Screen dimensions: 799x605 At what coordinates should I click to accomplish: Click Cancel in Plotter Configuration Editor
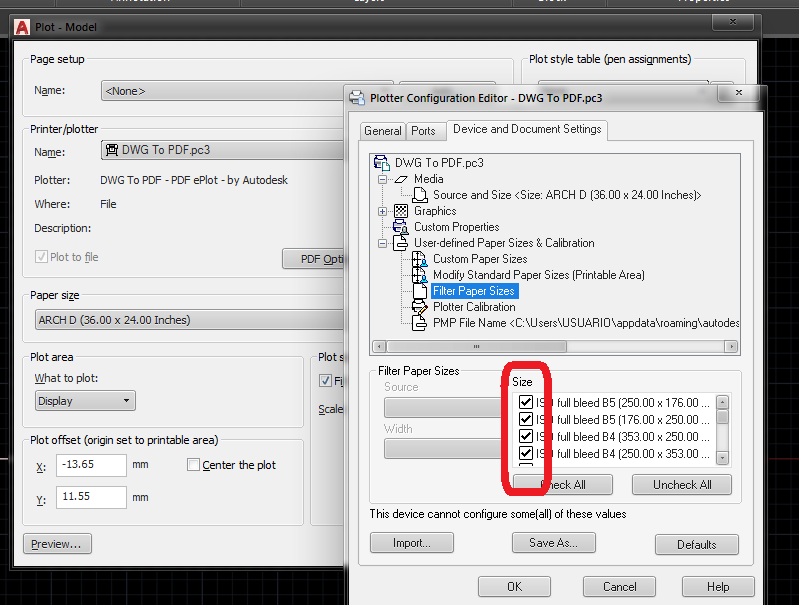(x=619, y=587)
